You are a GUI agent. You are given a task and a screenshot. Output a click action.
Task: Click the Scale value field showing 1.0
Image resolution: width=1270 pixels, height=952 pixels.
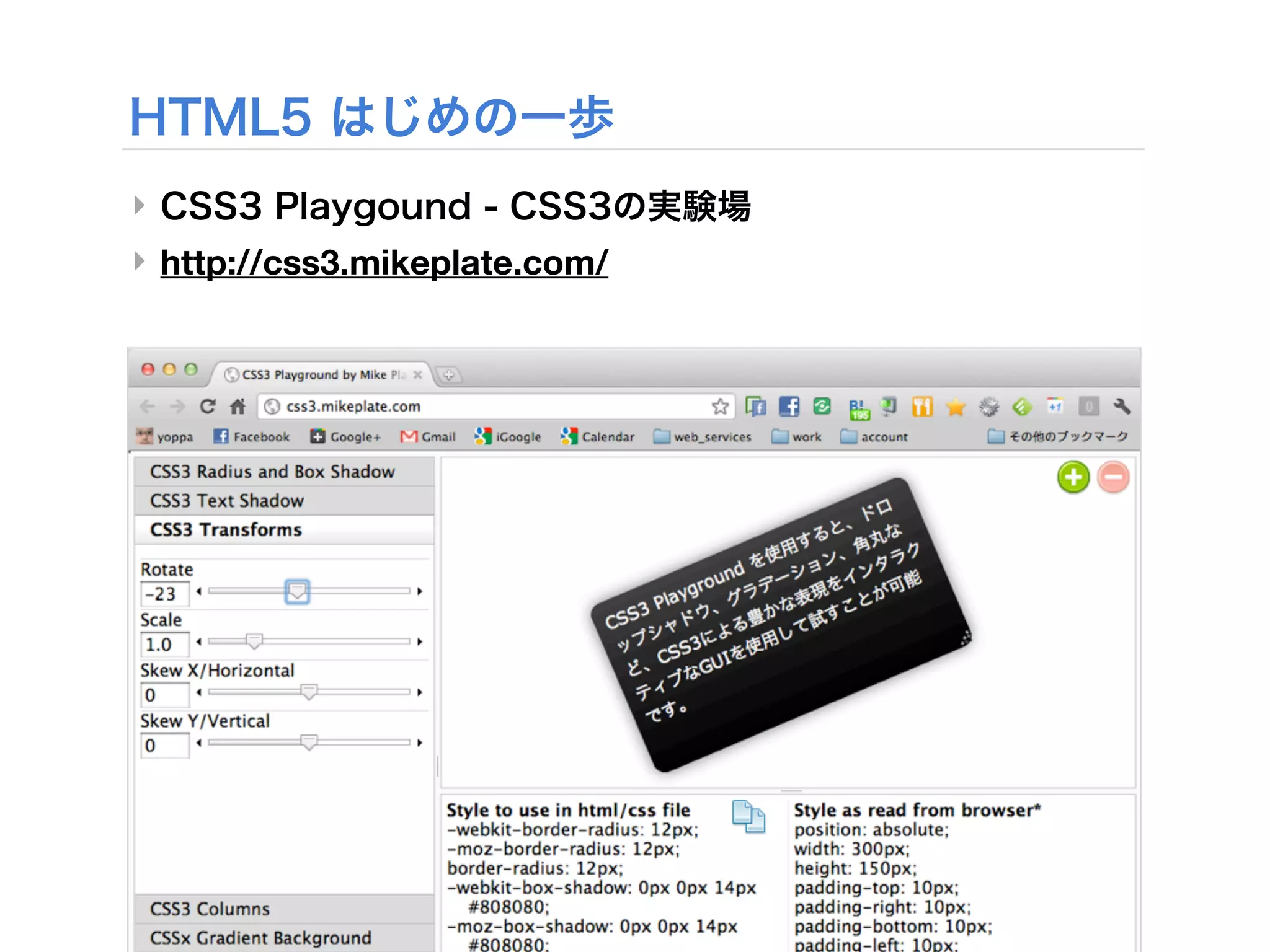point(165,645)
